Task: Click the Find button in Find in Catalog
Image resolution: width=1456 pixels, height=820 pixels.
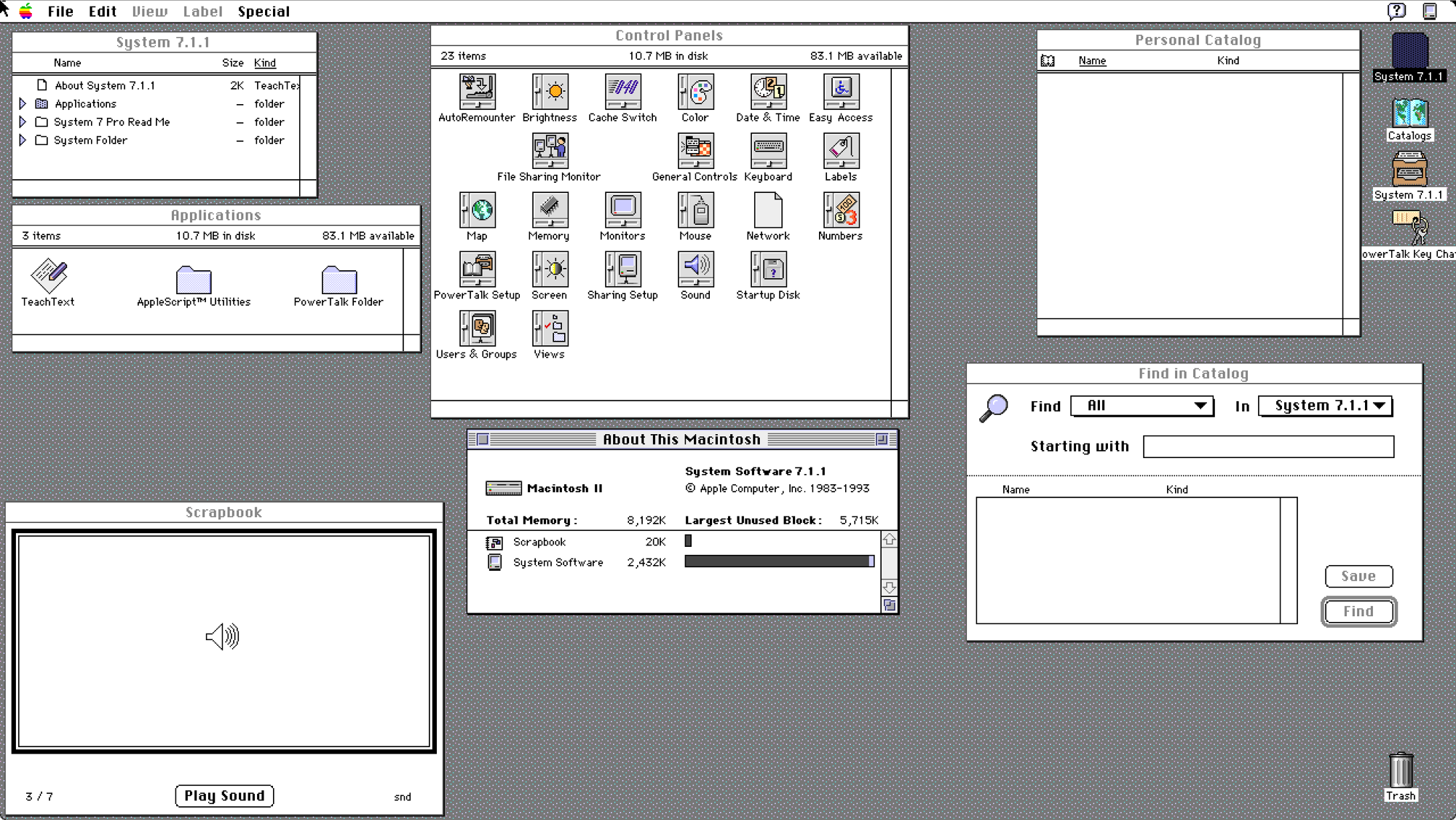Action: [x=1358, y=611]
